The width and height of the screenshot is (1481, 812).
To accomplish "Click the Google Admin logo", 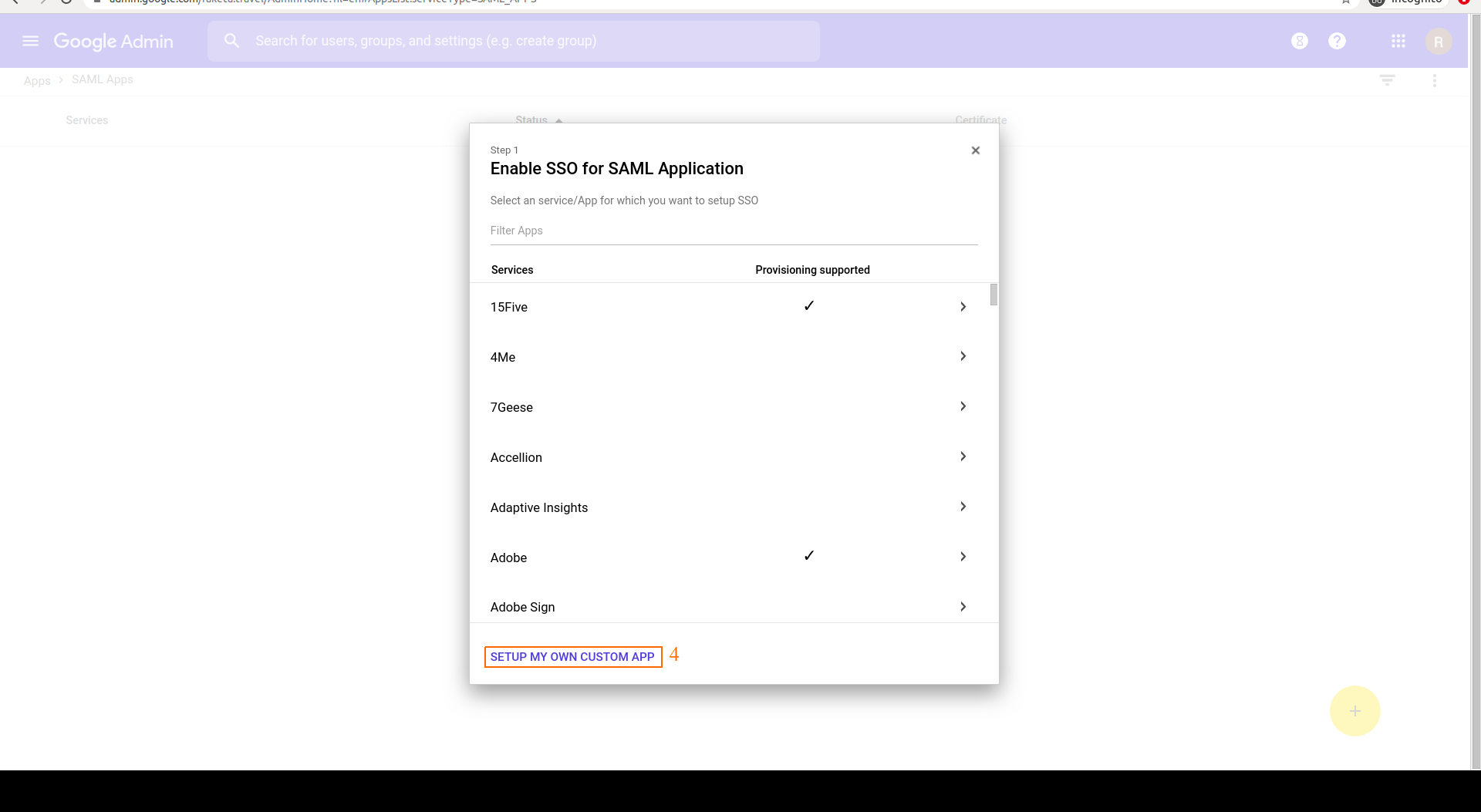I will 113,42.
